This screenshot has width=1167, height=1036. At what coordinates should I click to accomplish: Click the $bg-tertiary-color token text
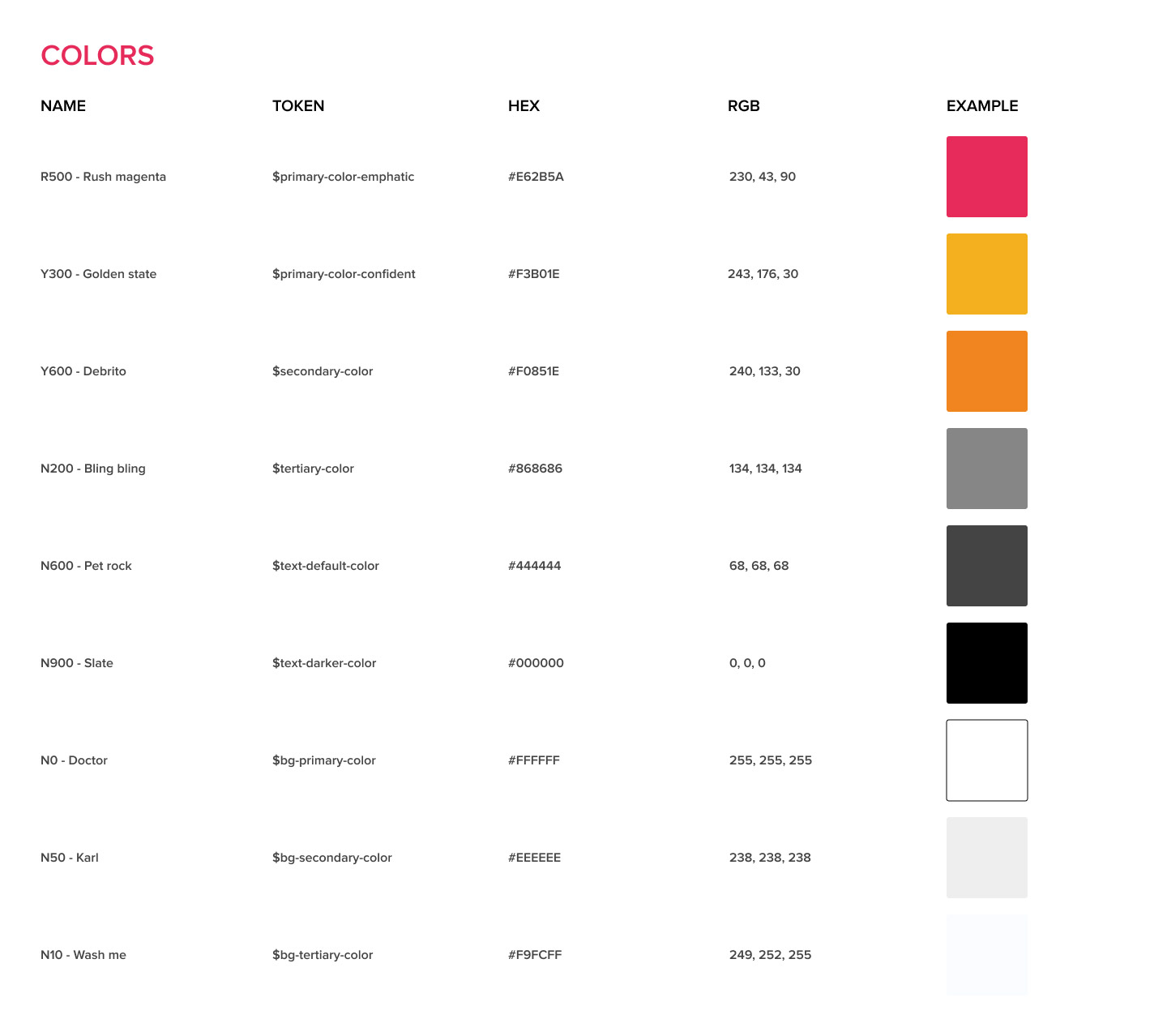pyautogui.click(x=323, y=955)
